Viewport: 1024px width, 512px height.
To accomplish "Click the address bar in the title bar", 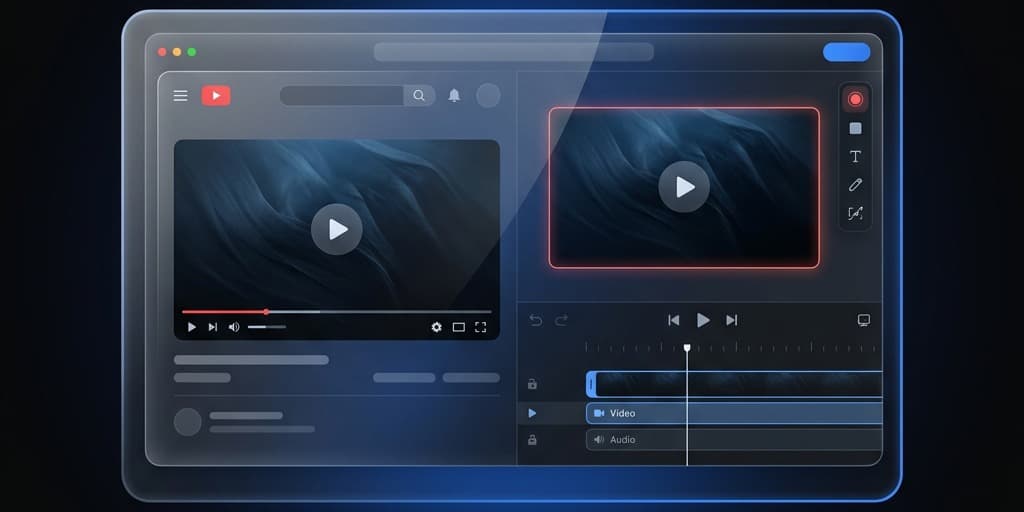I will click(513, 52).
